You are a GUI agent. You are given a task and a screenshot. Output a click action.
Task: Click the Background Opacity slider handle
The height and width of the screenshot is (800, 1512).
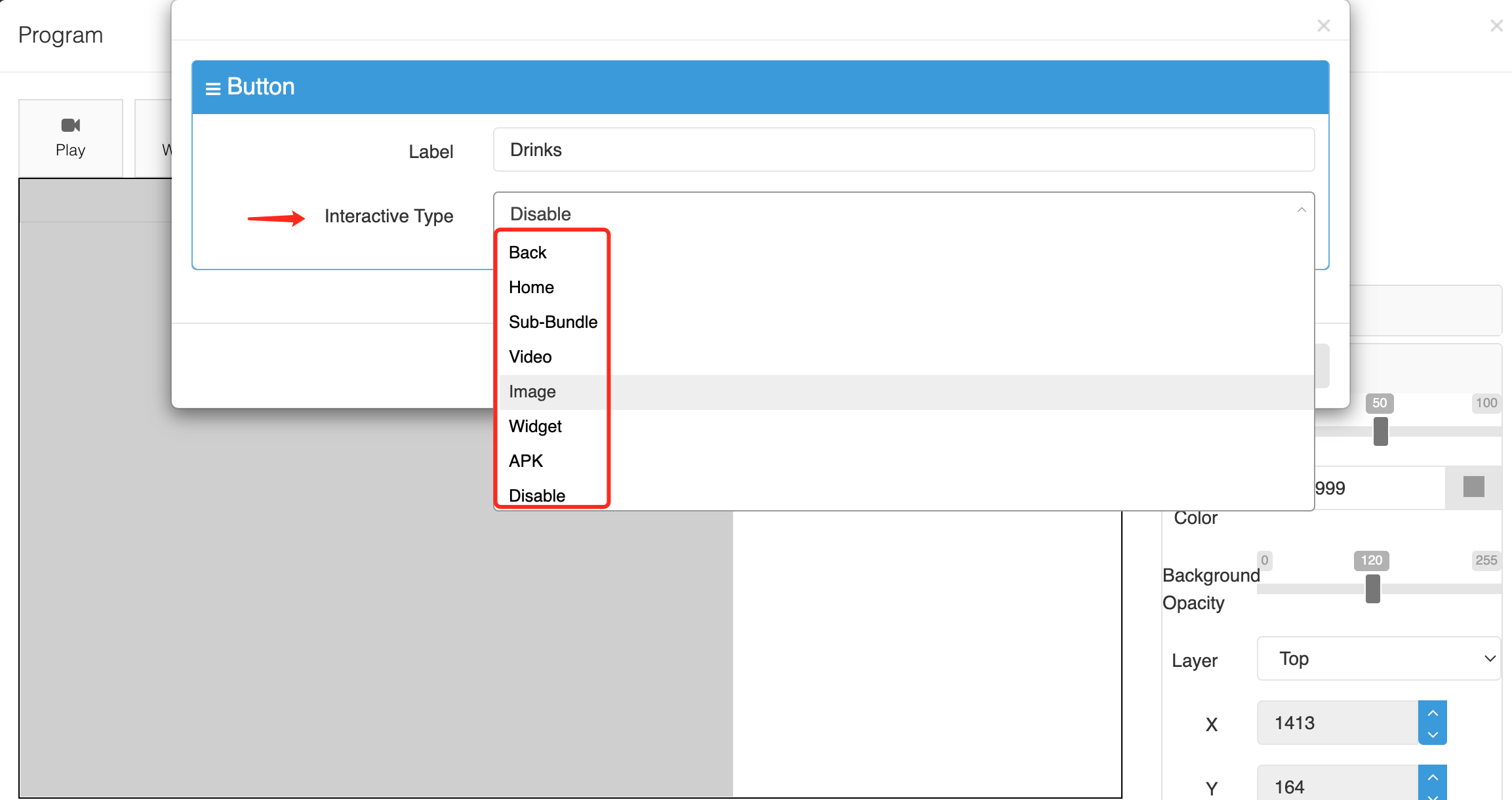click(1372, 588)
